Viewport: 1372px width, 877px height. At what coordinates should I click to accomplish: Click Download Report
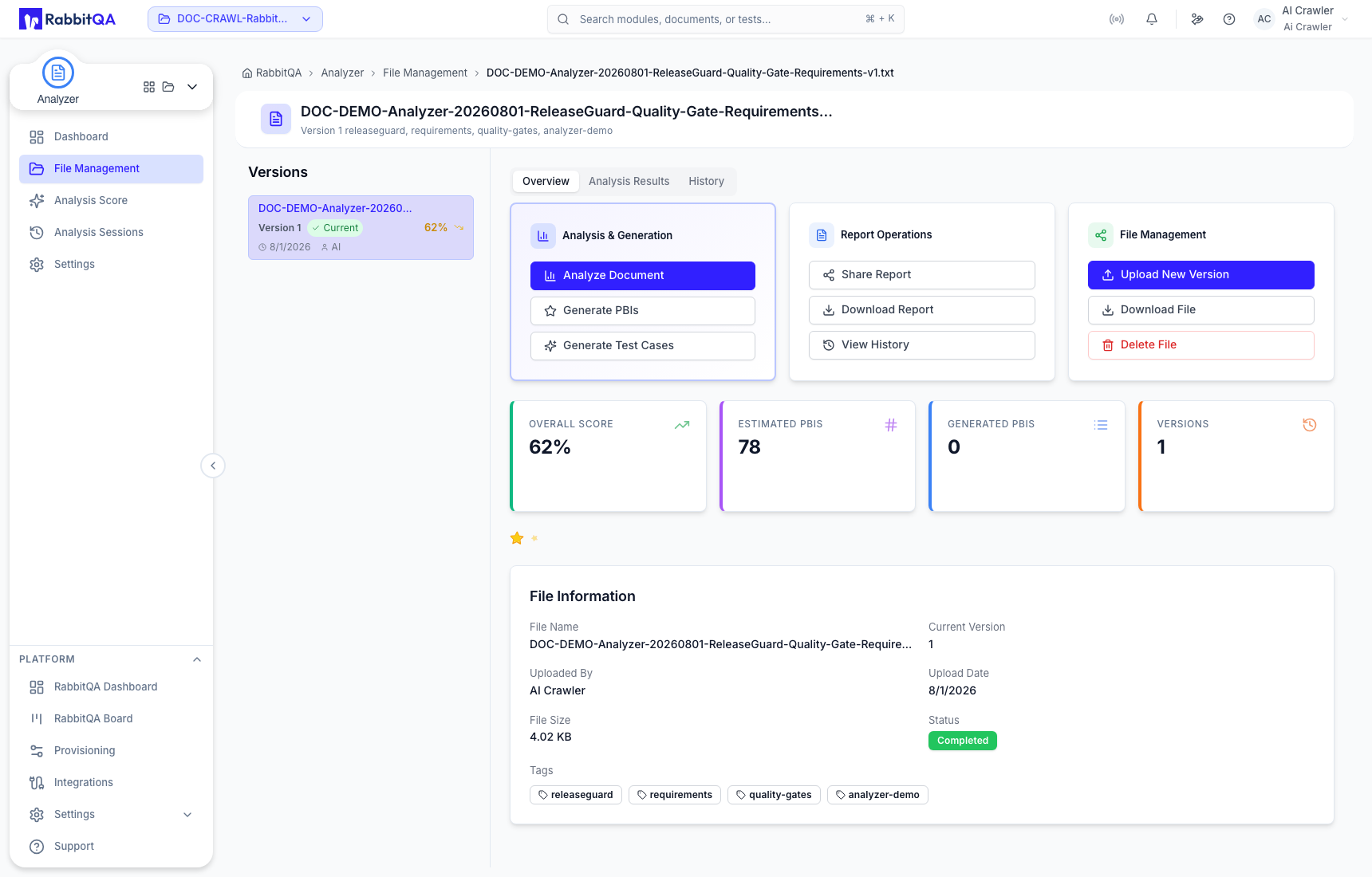point(922,310)
